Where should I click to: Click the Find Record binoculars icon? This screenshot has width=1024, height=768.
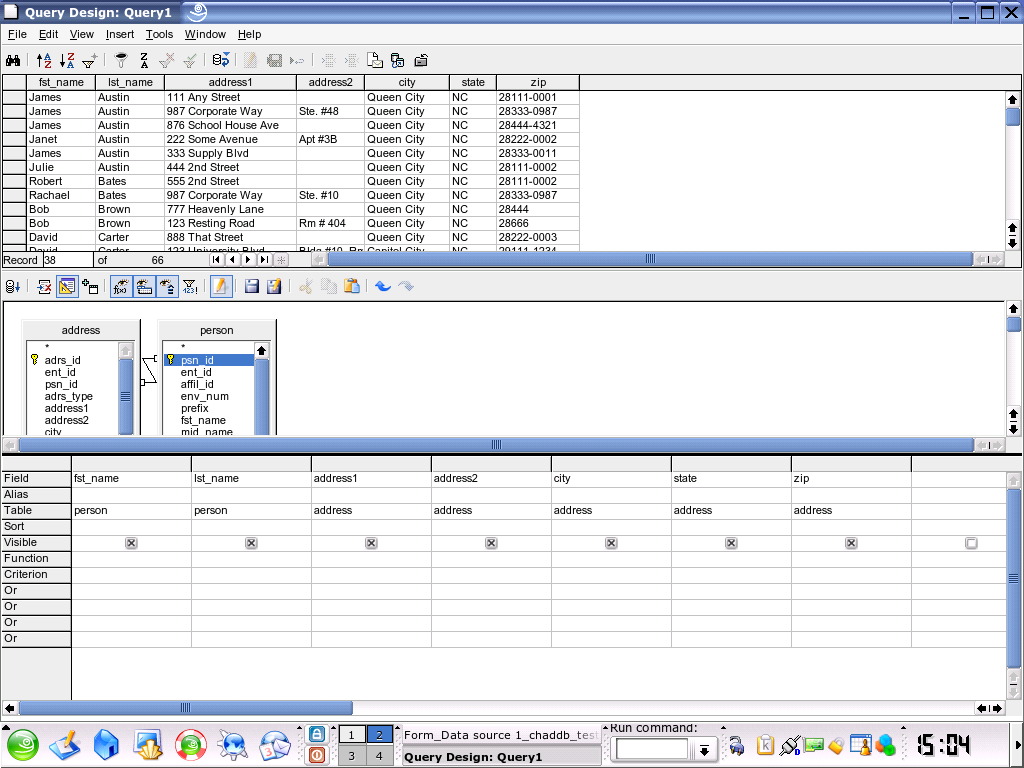(x=14, y=60)
